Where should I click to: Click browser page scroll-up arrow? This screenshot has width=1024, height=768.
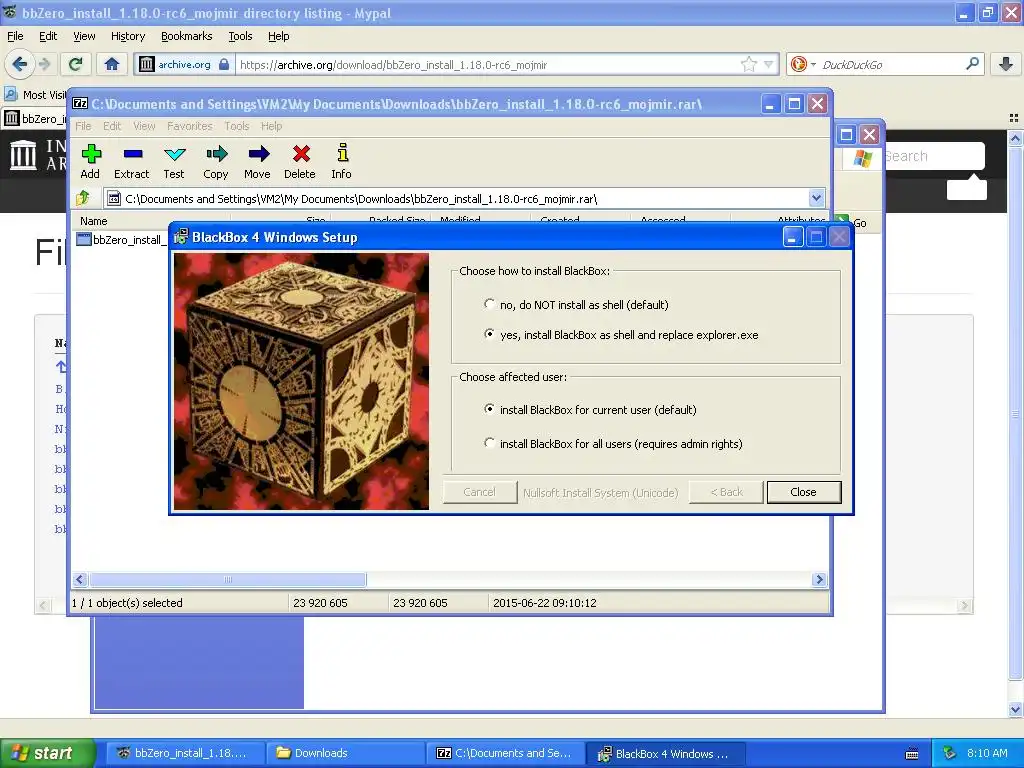(1016, 138)
